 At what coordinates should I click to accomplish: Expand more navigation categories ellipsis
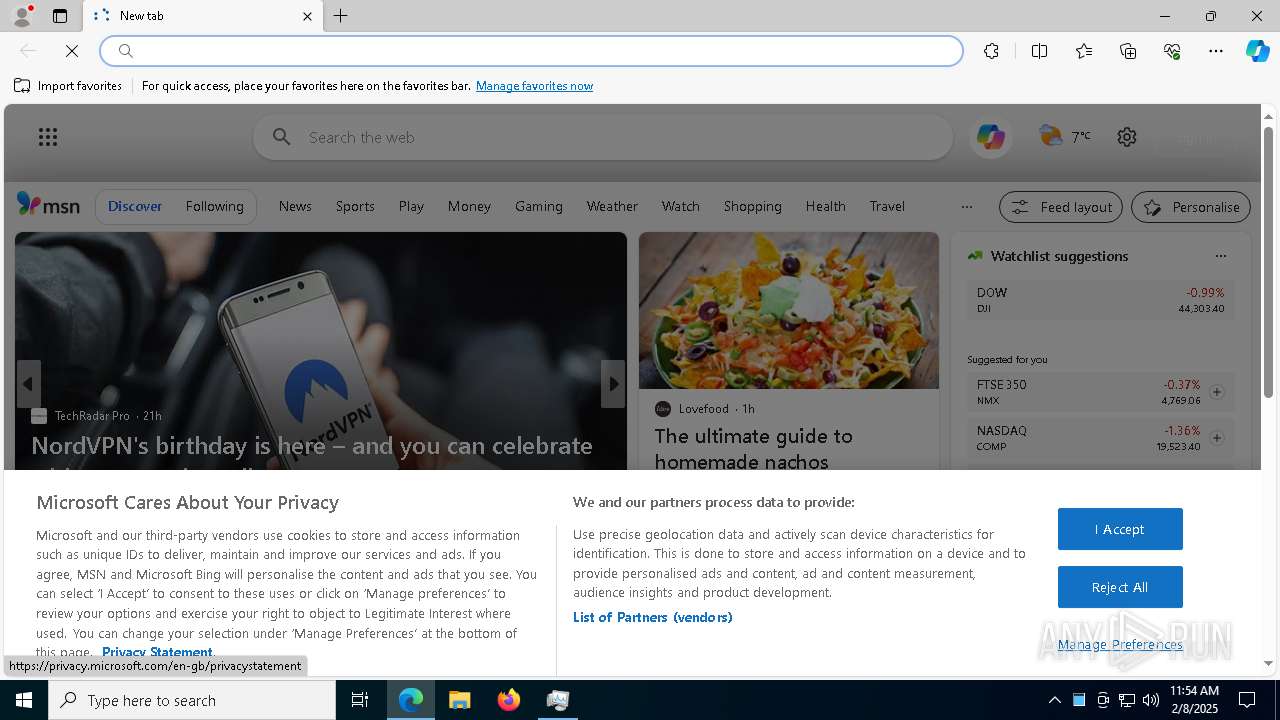[966, 207]
